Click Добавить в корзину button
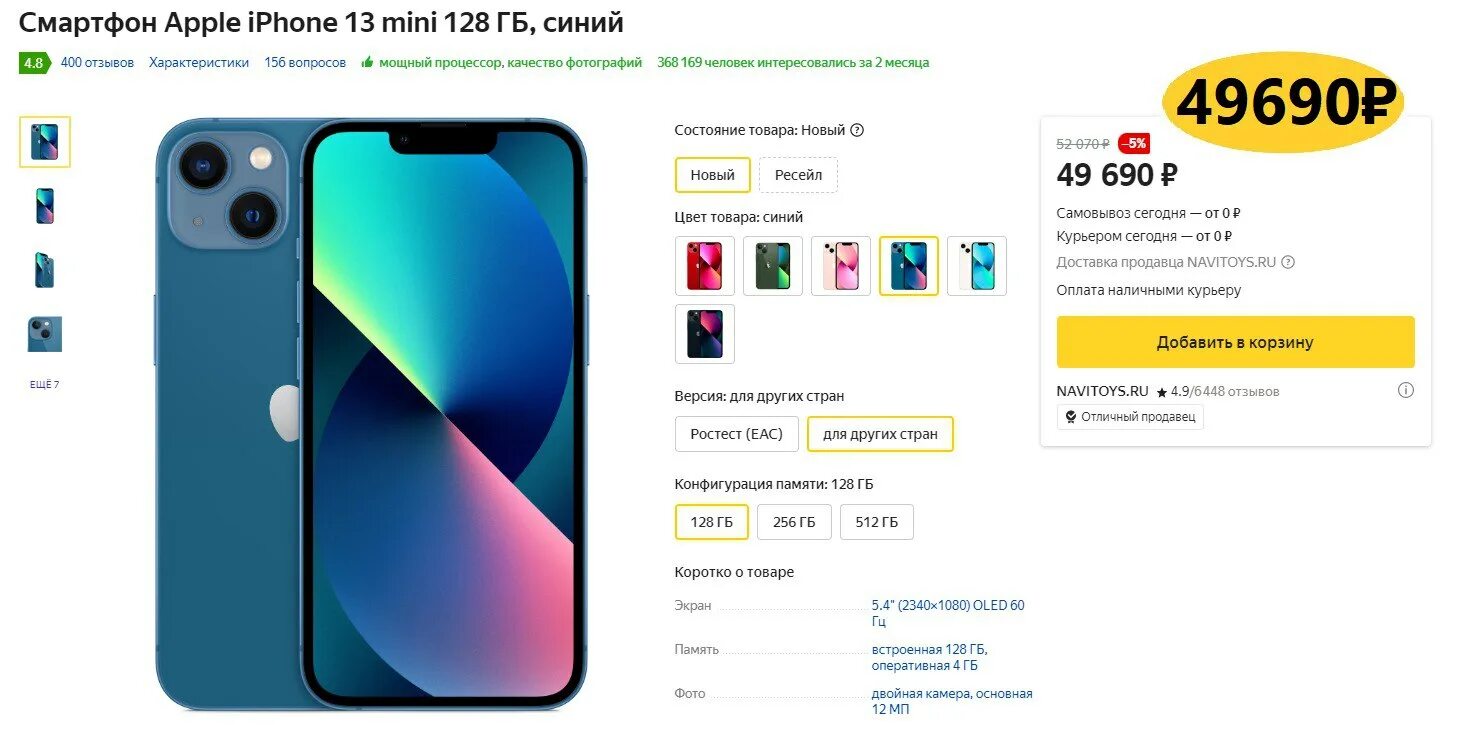The width and height of the screenshot is (1463, 733). [1236, 342]
